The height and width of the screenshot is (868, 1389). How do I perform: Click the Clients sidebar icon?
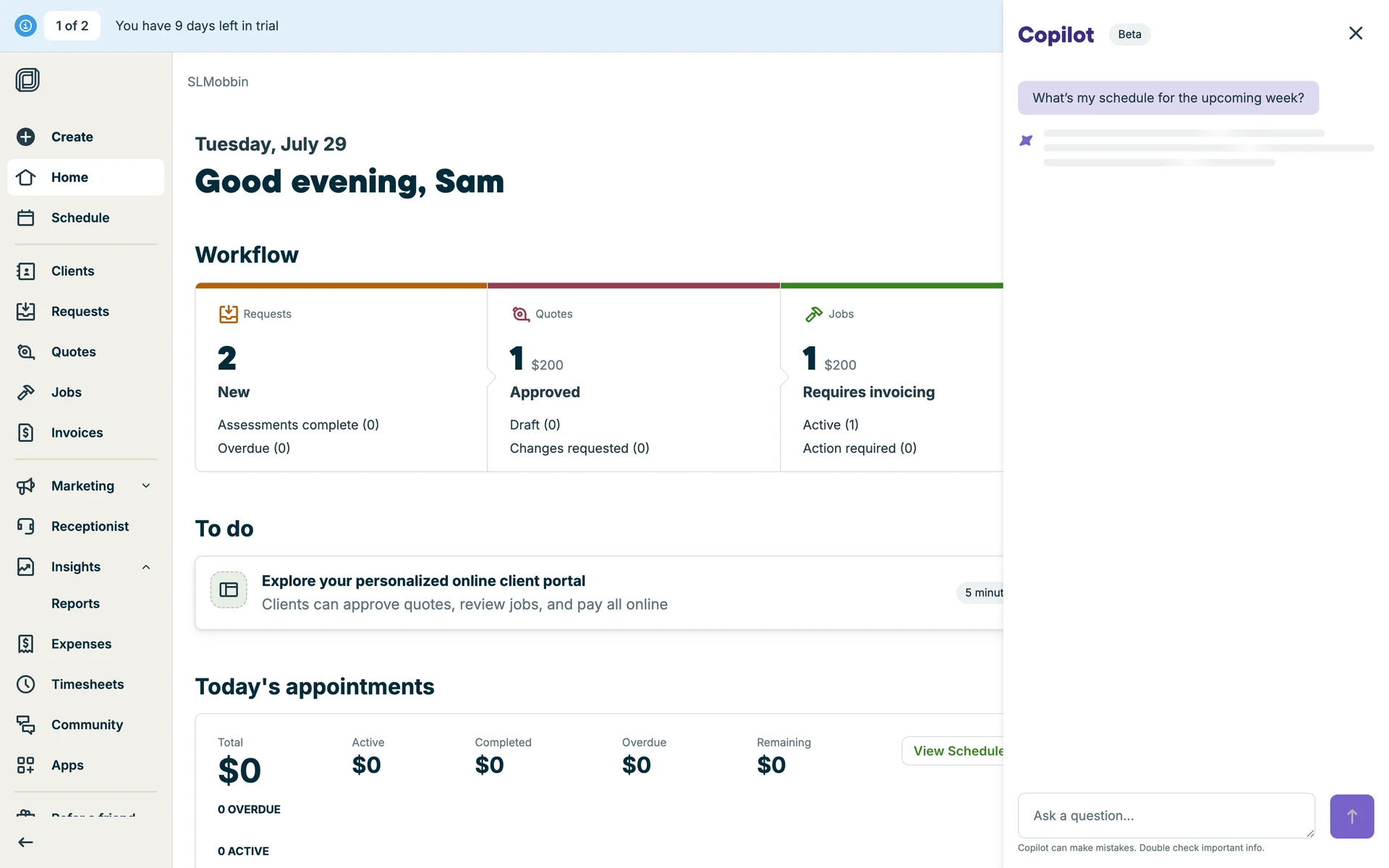click(x=26, y=271)
